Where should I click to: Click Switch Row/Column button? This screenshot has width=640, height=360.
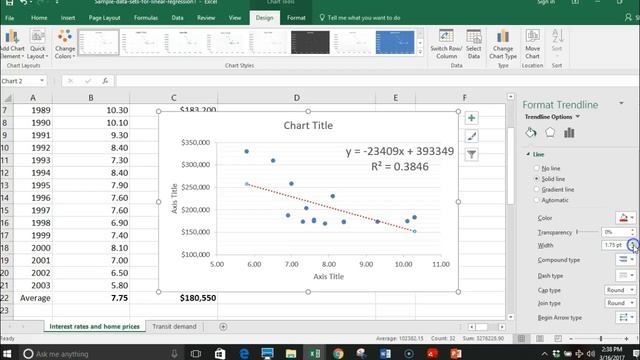click(446, 44)
